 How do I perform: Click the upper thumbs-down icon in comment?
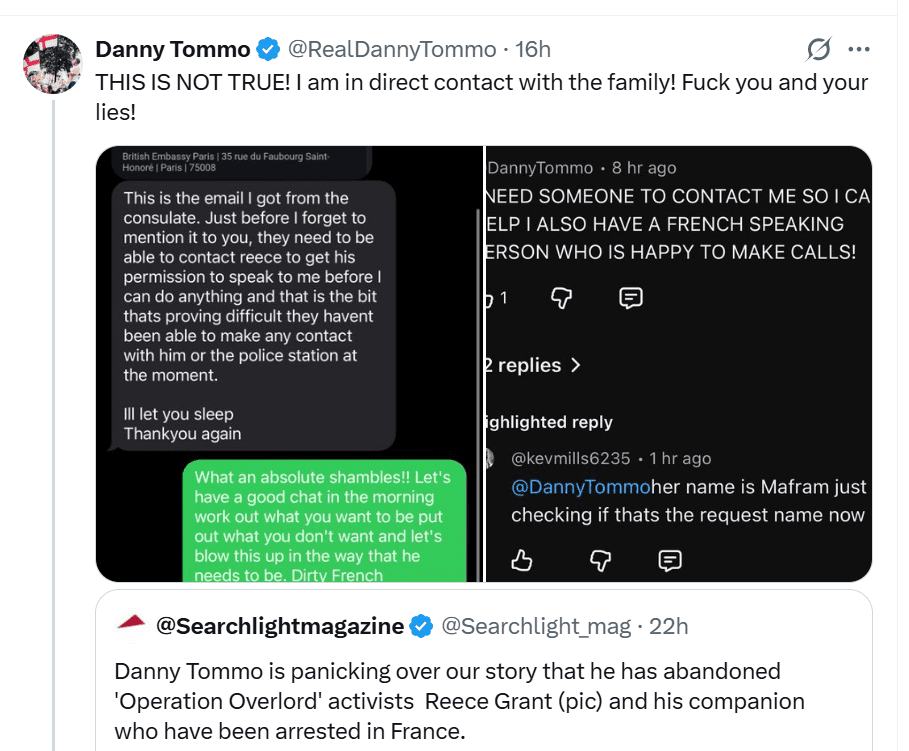[562, 297]
